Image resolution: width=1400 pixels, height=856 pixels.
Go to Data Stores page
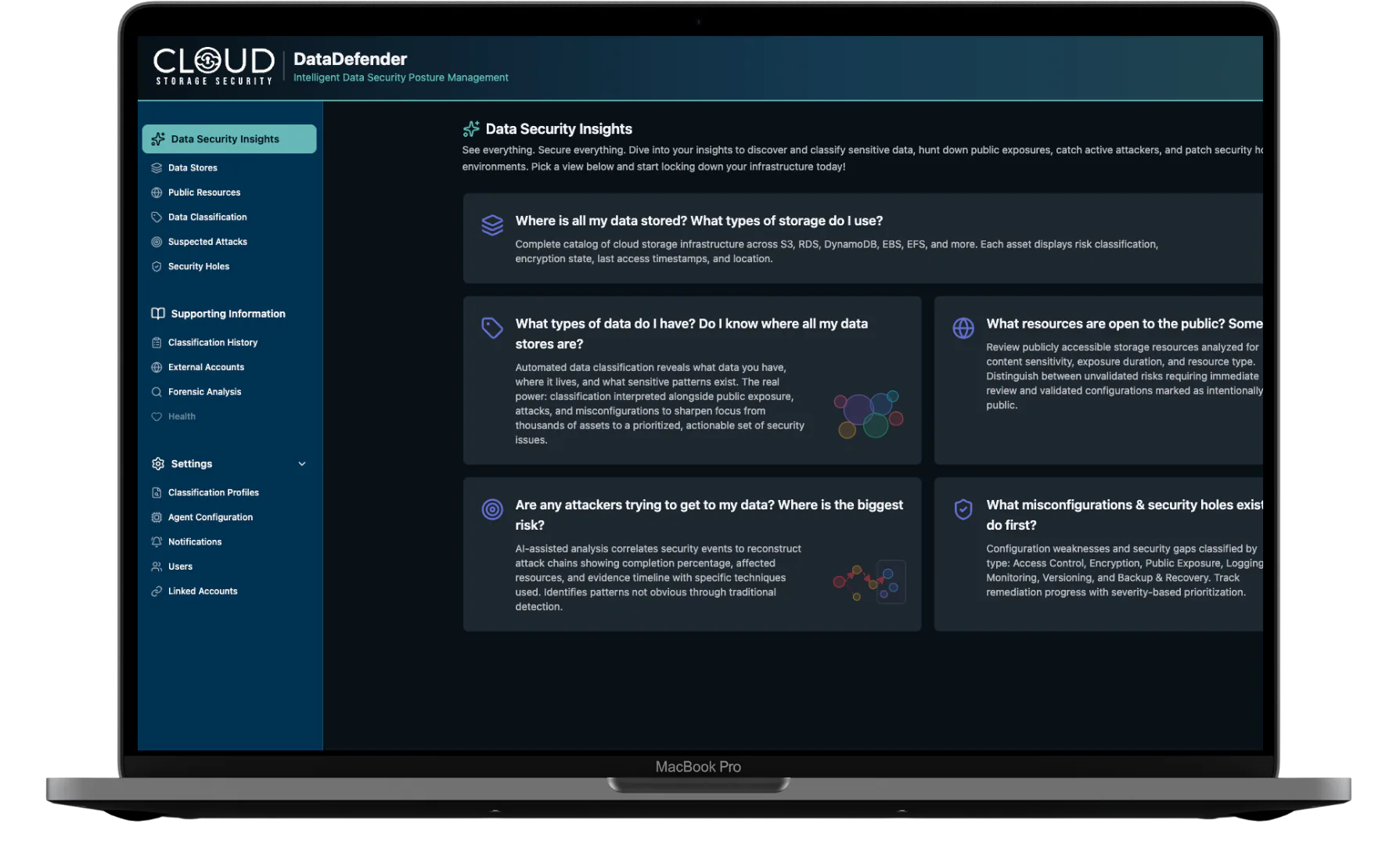pyautogui.click(x=193, y=167)
